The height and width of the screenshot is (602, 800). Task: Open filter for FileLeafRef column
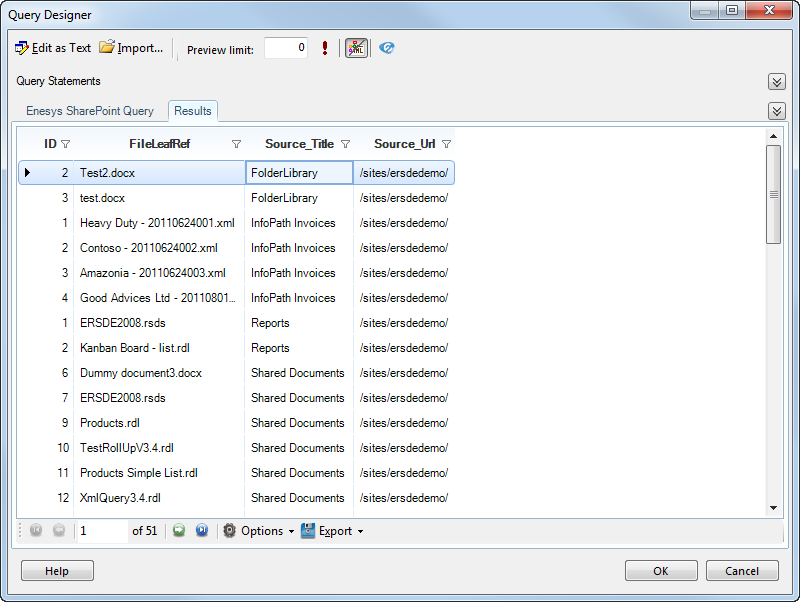[236, 144]
